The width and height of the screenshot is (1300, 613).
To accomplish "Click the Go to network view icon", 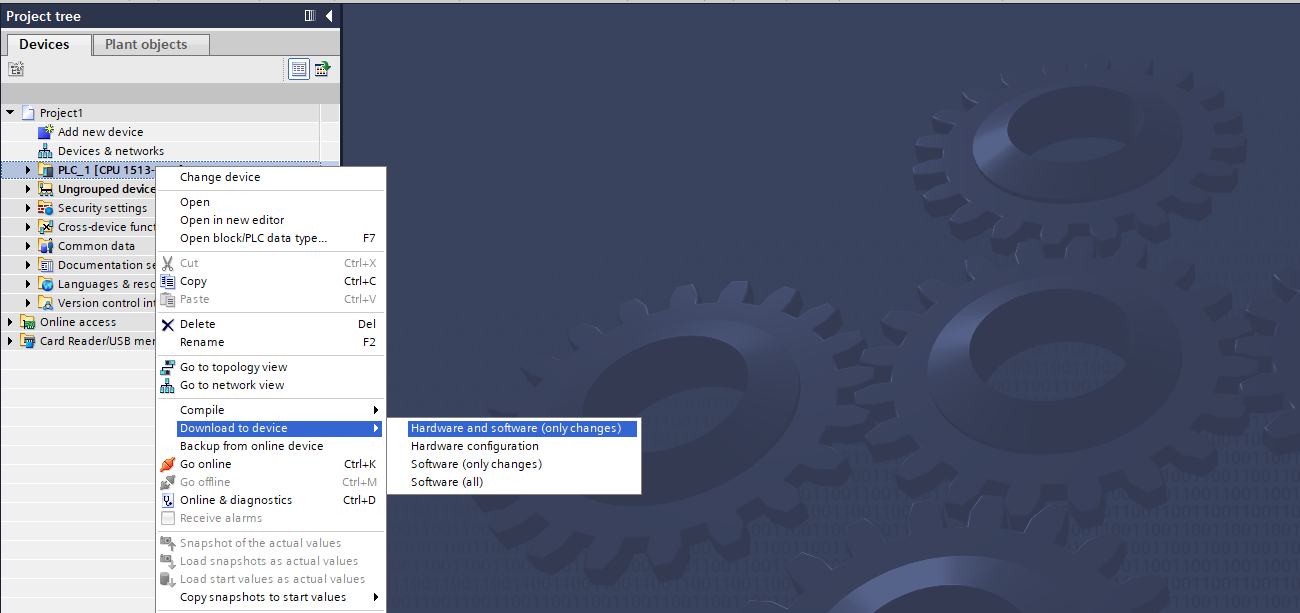I will point(168,385).
